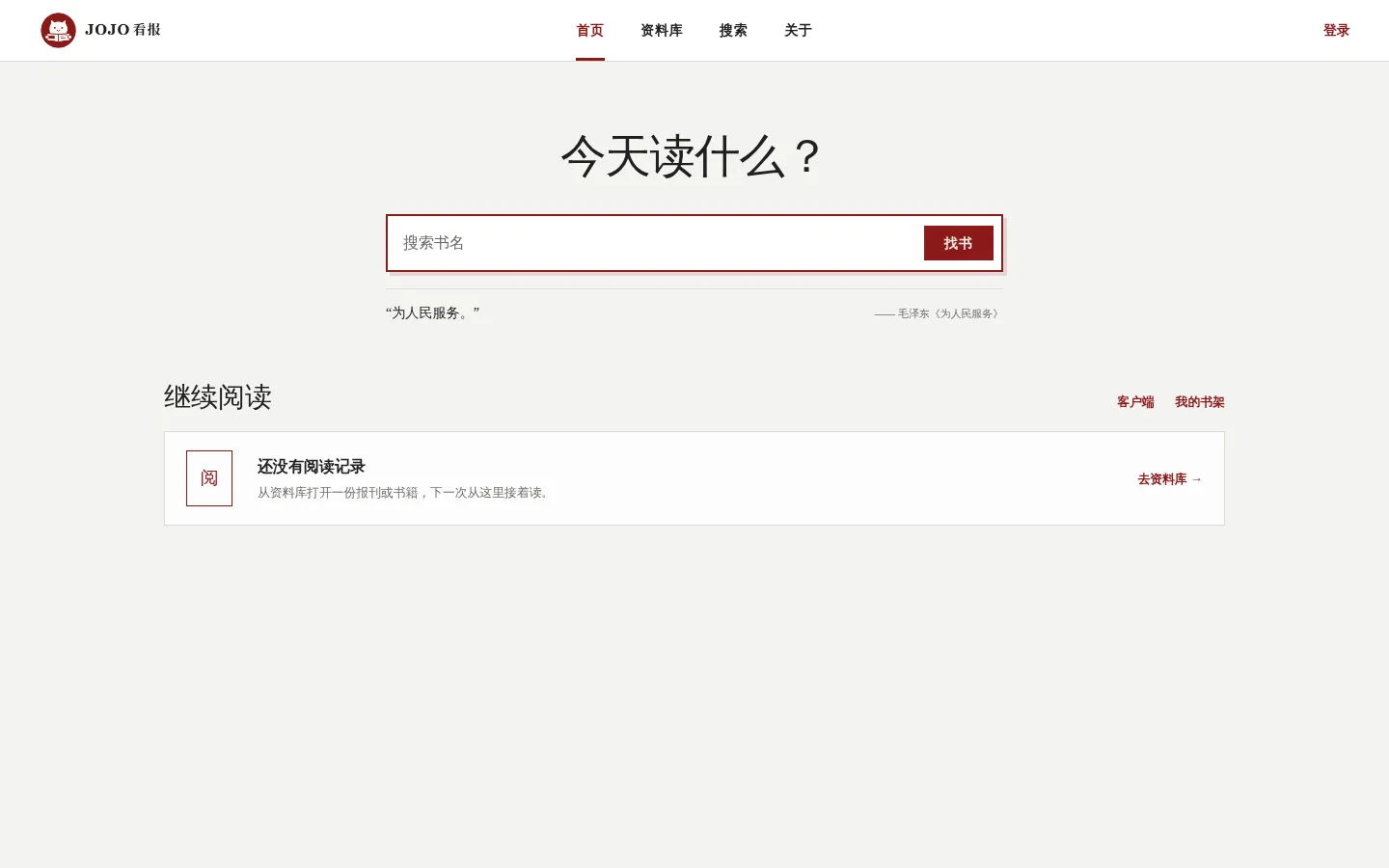This screenshot has width=1389, height=868.
Task: Click the 登录 link
Action: [x=1336, y=30]
